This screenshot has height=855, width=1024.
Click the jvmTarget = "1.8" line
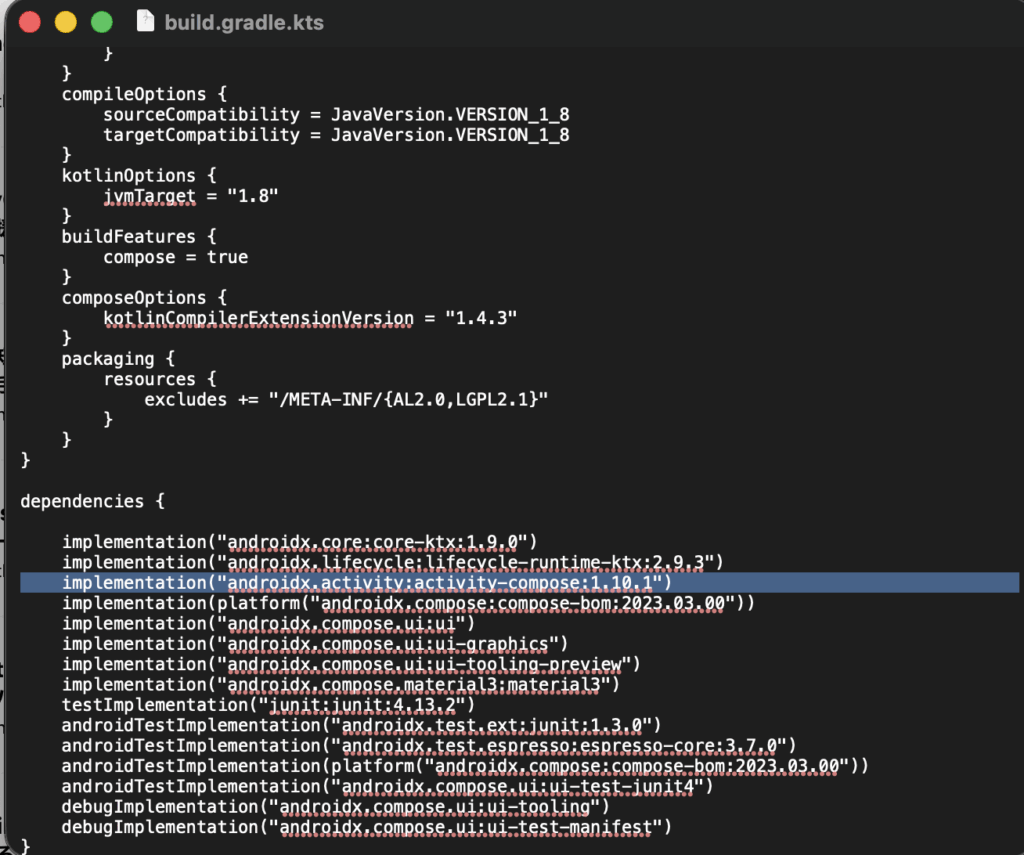[190, 196]
